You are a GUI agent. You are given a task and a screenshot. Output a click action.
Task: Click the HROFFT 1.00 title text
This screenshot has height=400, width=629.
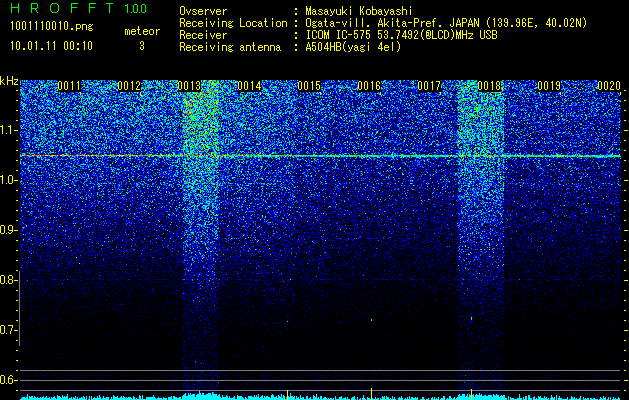point(78,8)
